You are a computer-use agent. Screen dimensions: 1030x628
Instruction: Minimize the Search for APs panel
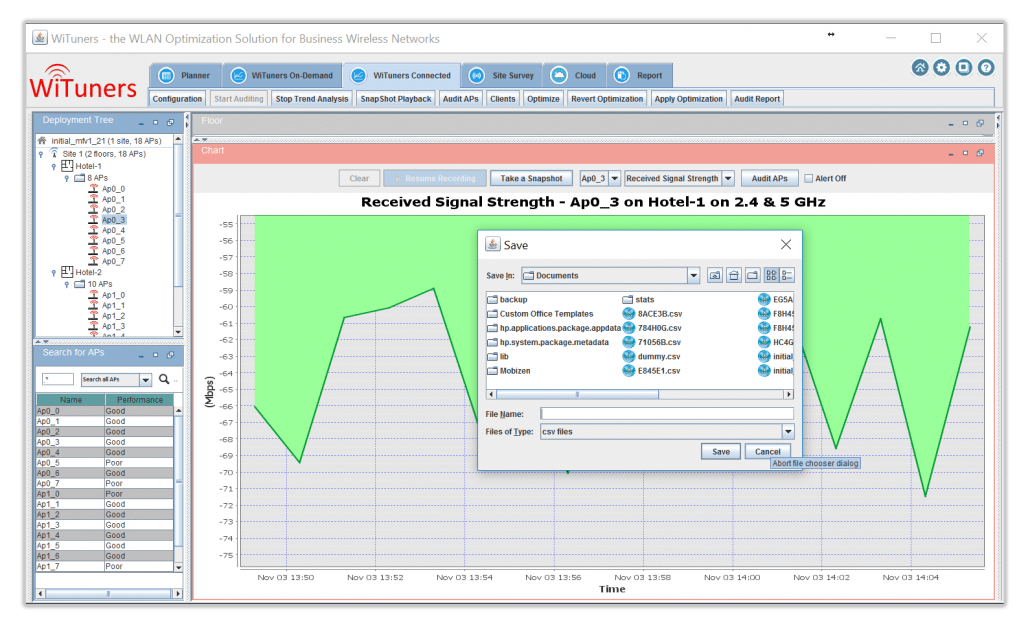coord(141,355)
